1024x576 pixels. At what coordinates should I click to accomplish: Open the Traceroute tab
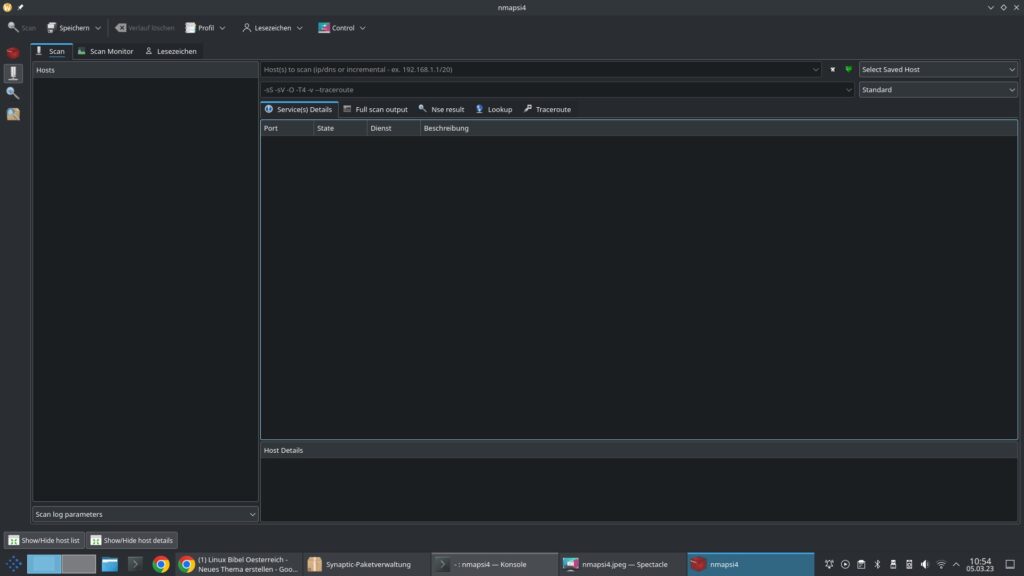(547, 109)
